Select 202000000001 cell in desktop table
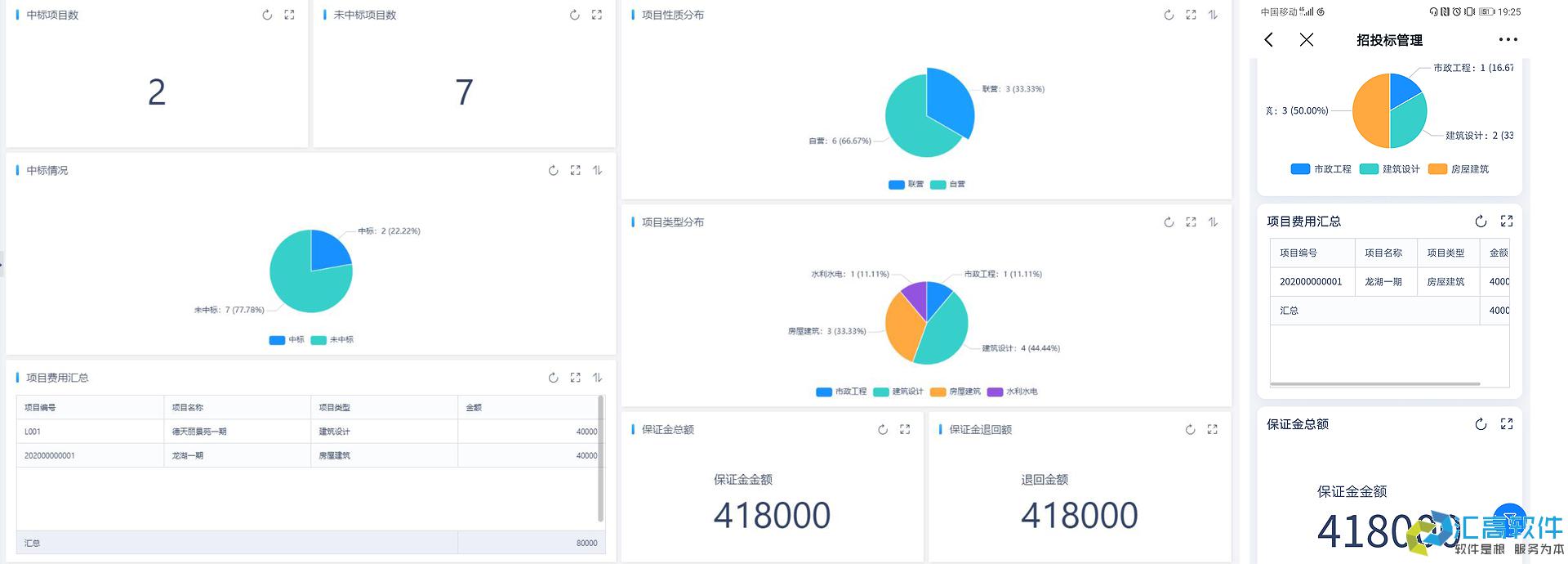The width and height of the screenshot is (1568, 564). (x=90, y=455)
